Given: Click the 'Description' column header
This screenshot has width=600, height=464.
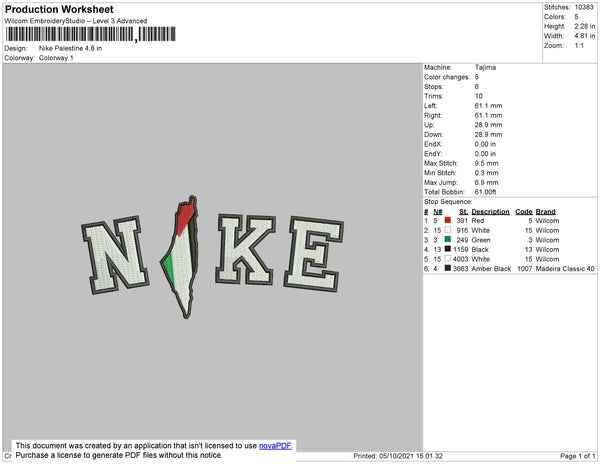Looking at the screenshot, I should 491,212.
